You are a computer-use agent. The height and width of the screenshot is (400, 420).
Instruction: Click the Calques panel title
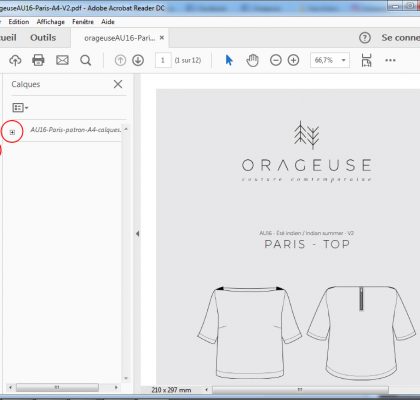[x=26, y=84]
